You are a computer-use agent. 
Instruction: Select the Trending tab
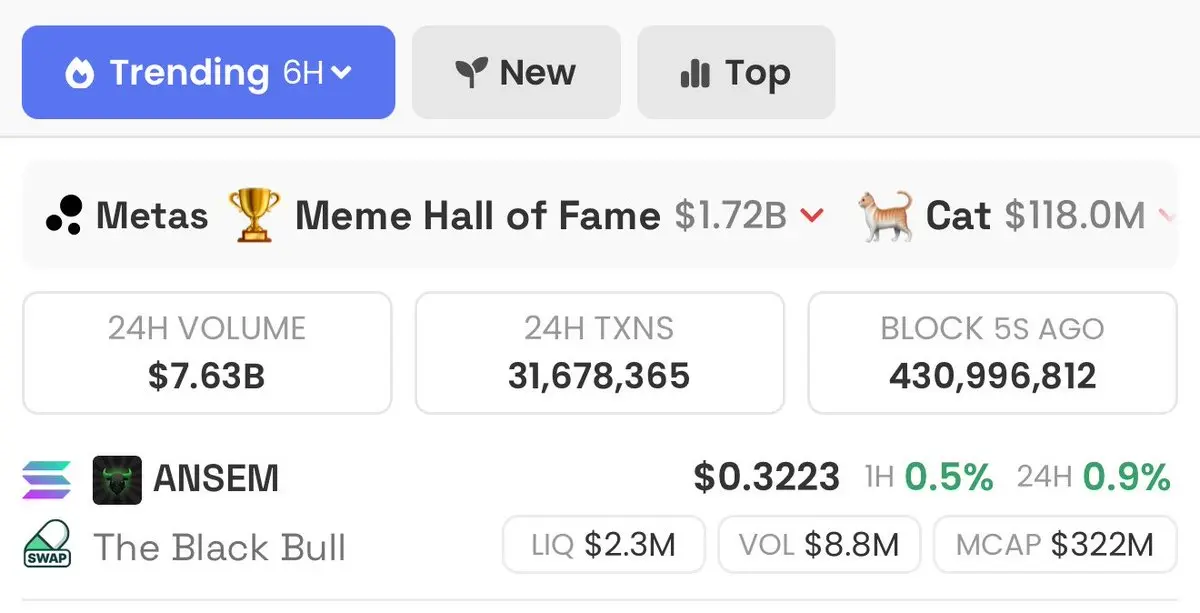[x=208, y=73]
